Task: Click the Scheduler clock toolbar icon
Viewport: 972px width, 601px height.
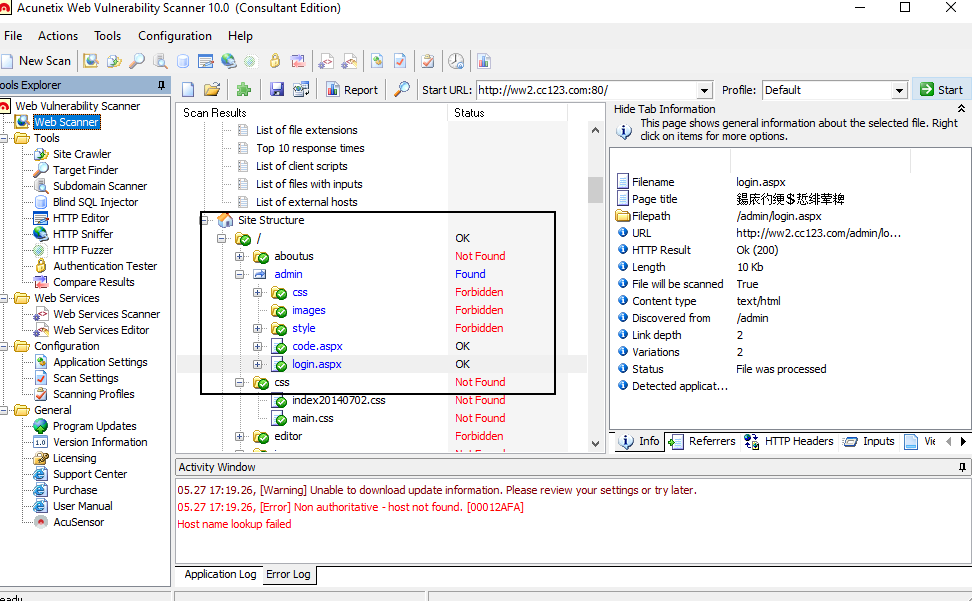Action: [x=456, y=61]
